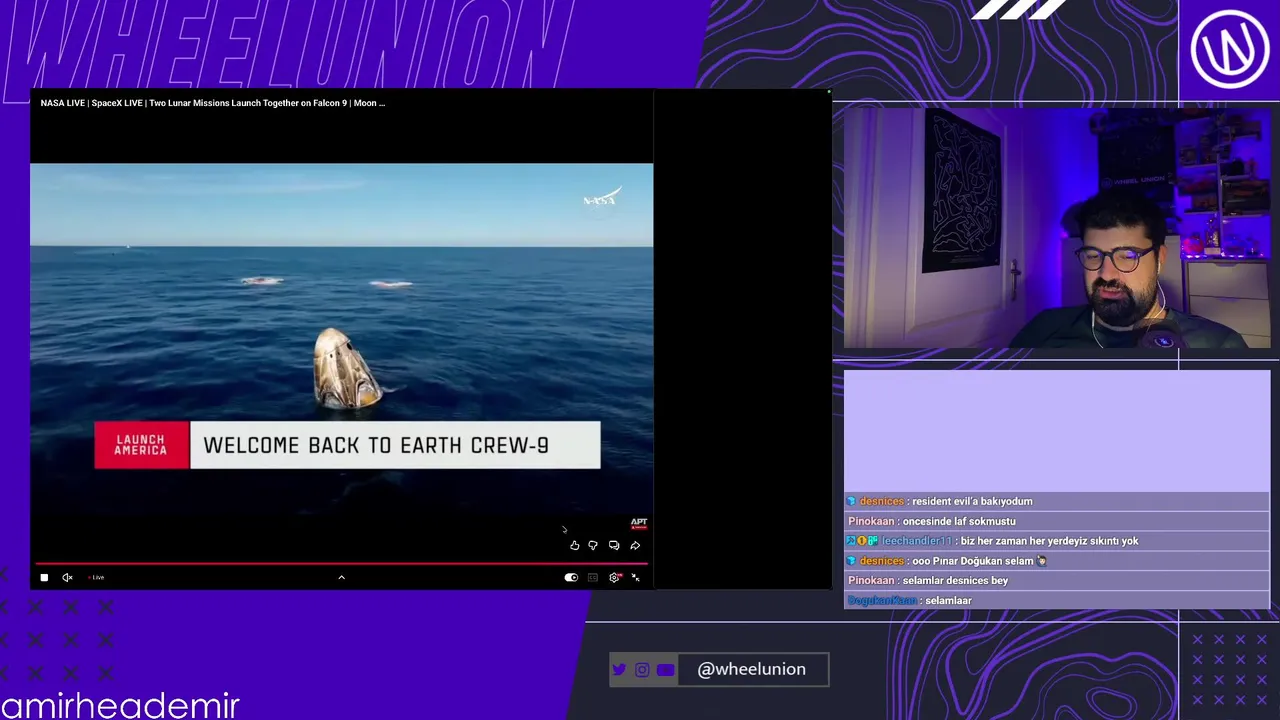Open comments via speech bubble icon
The width and height of the screenshot is (1280, 720).
click(x=614, y=545)
